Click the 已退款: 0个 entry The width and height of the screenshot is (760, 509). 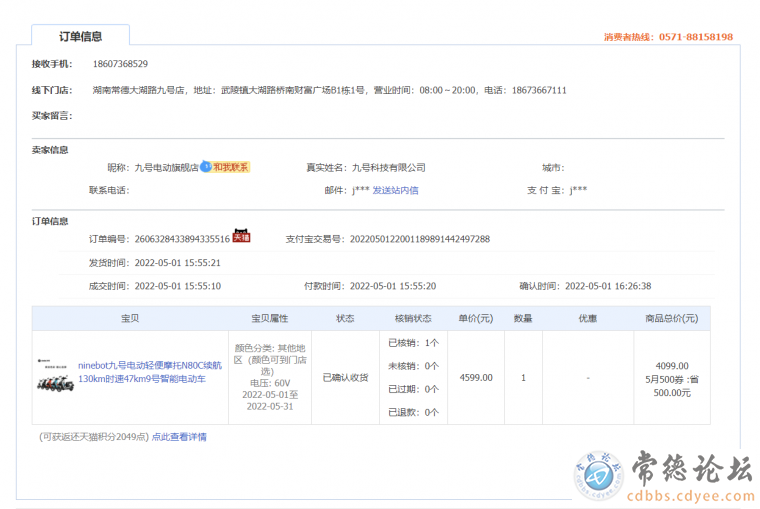pos(413,413)
